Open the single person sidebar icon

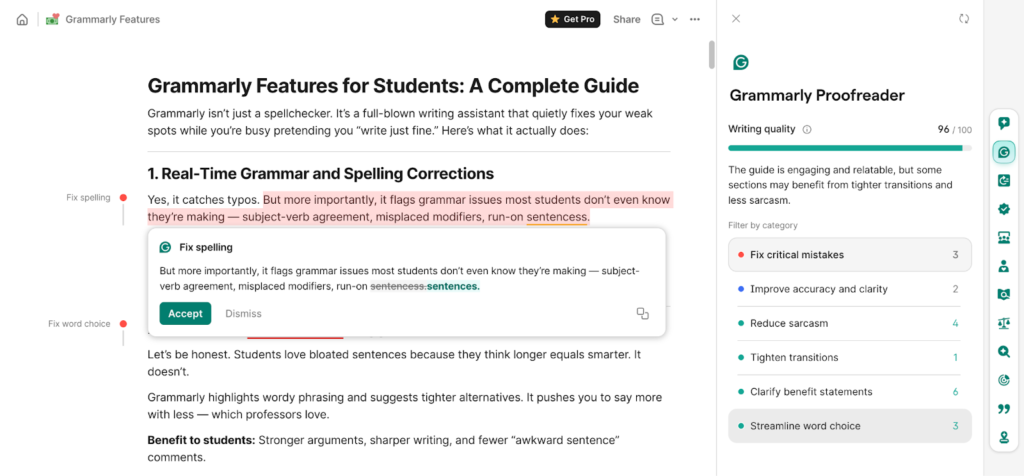[1004, 266]
